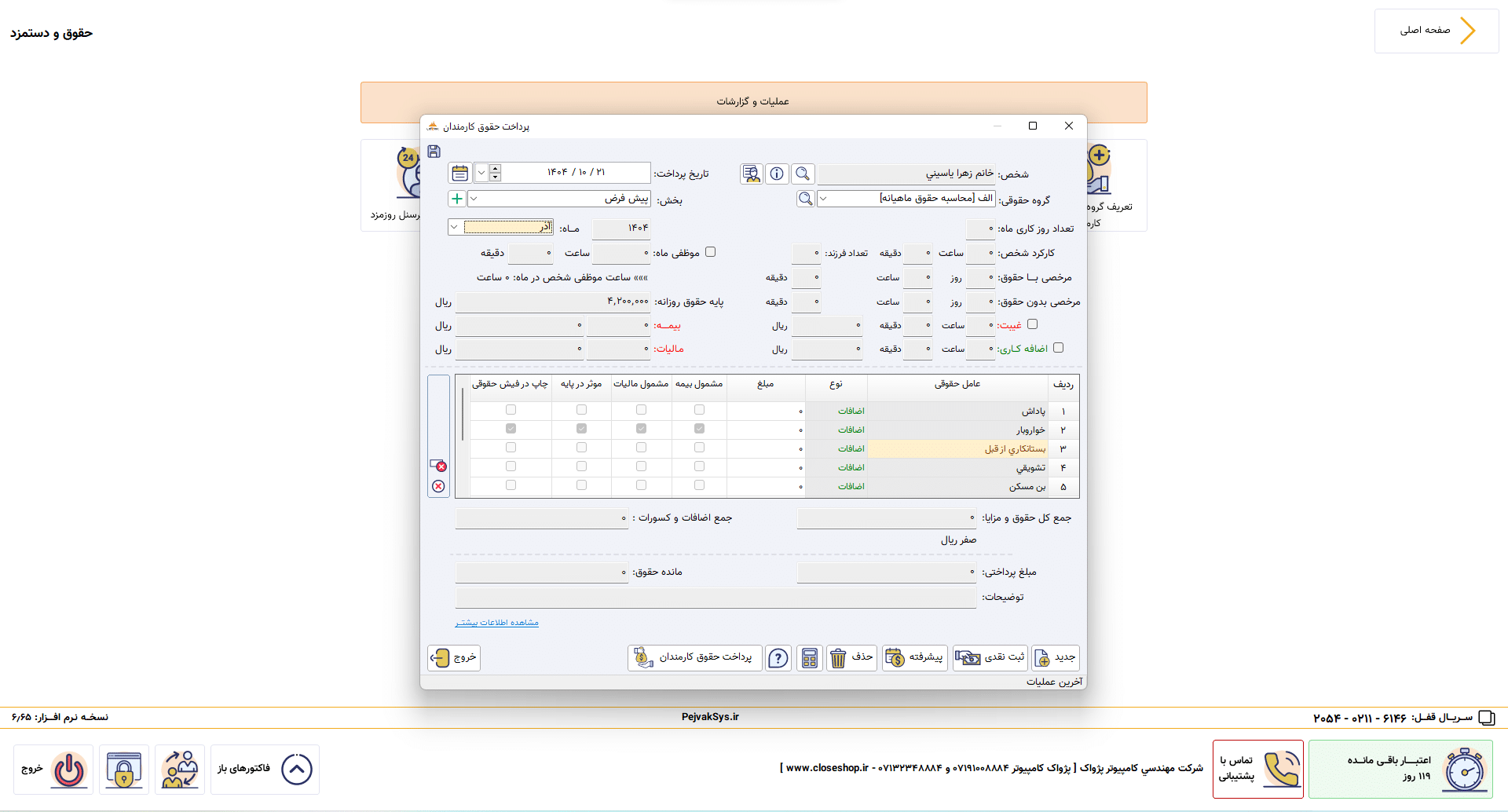Image resolution: width=1508 pixels, height=812 pixels.
Task: Create a new record with the جدید button
Action: tap(1056, 657)
